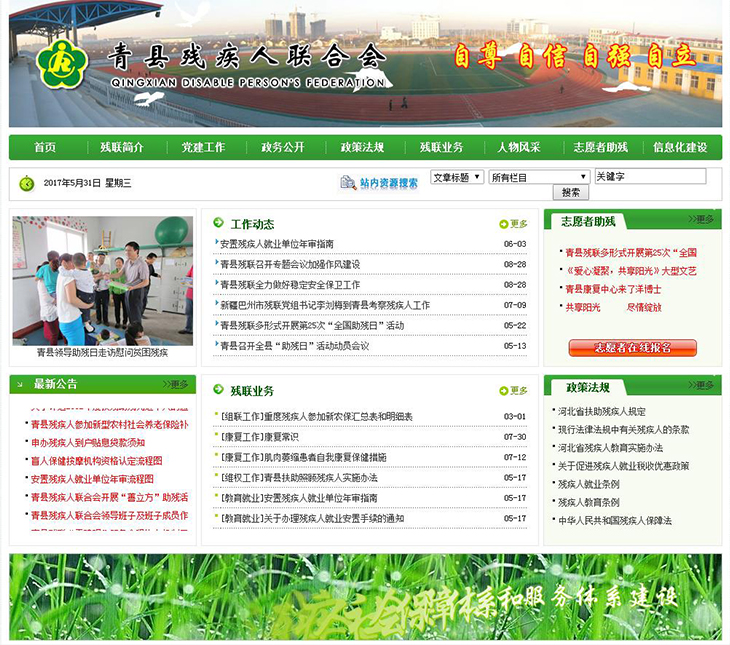Open the 信息化建设 navigation item
Viewport: 730px width, 645px height.
coord(680,147)
